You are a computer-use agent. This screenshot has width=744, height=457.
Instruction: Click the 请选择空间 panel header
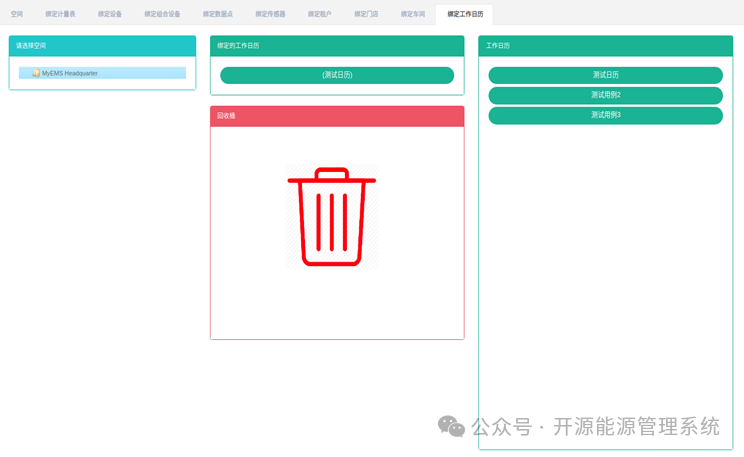click(x=102, y=46)
